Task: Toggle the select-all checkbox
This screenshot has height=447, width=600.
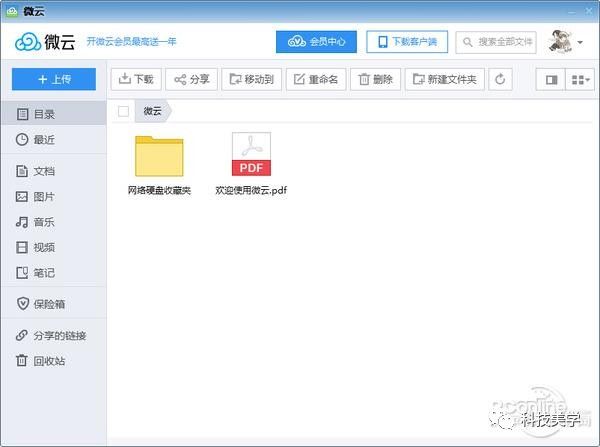Action: point(123,111)
